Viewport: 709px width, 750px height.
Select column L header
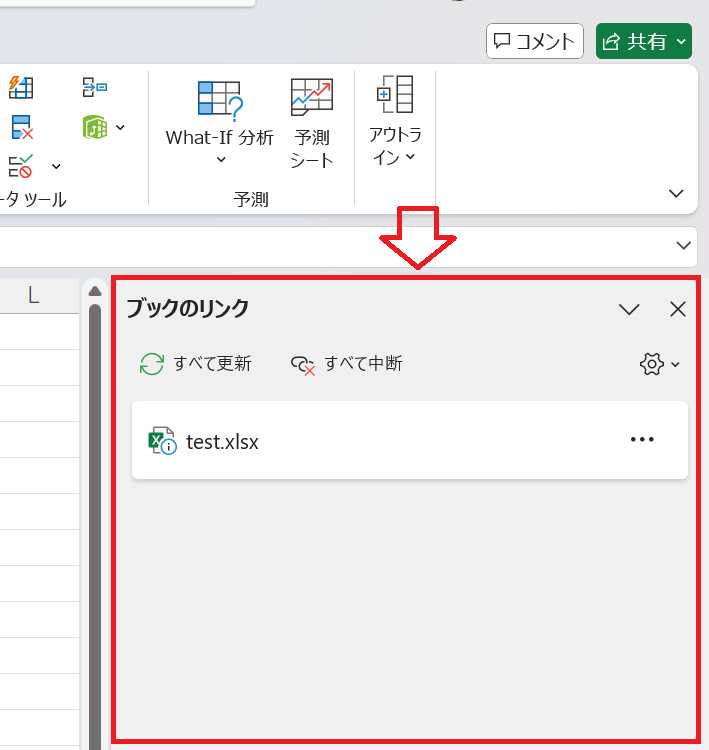(x=33, y=296)
